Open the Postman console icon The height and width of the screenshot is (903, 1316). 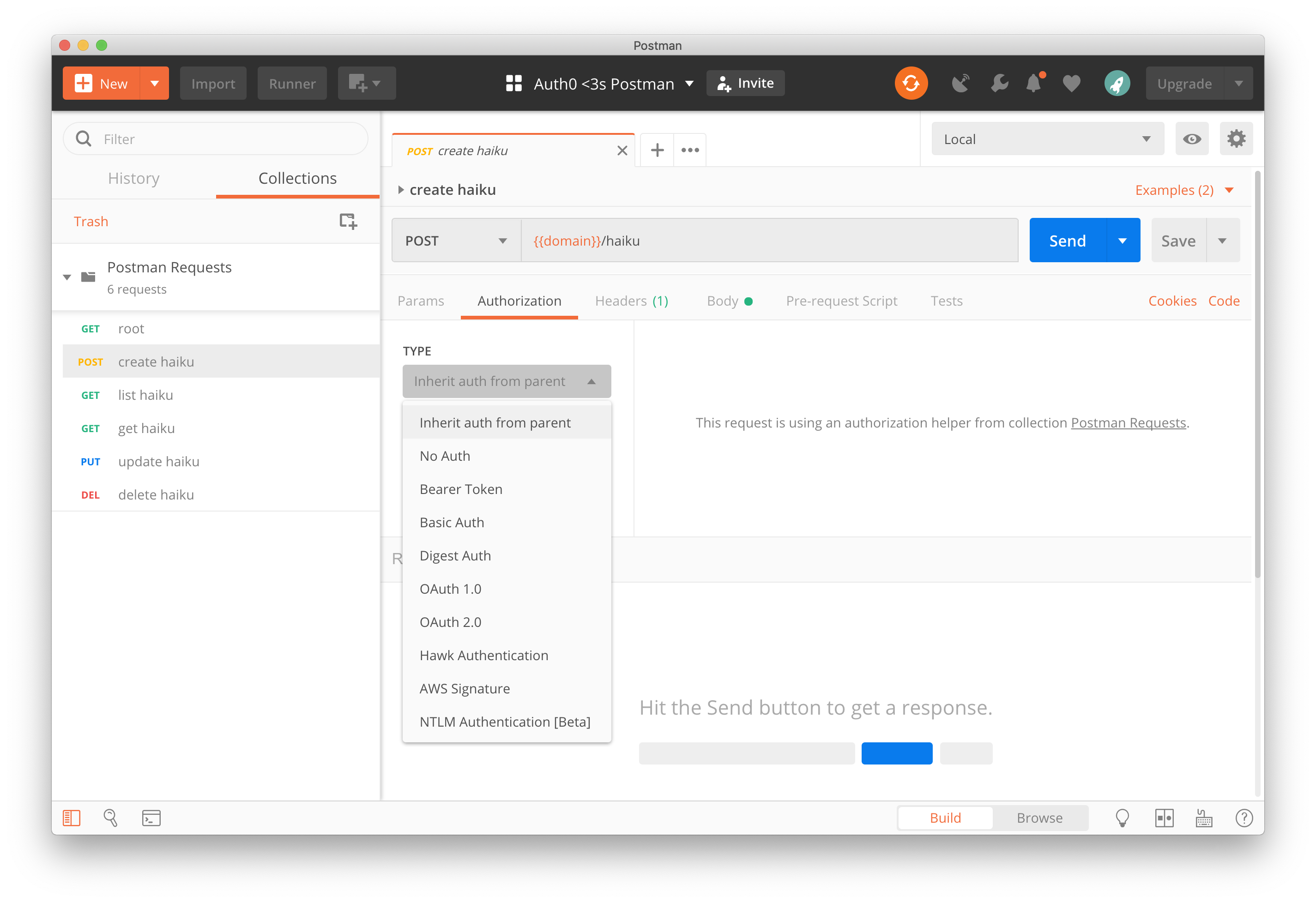point(151,818)
